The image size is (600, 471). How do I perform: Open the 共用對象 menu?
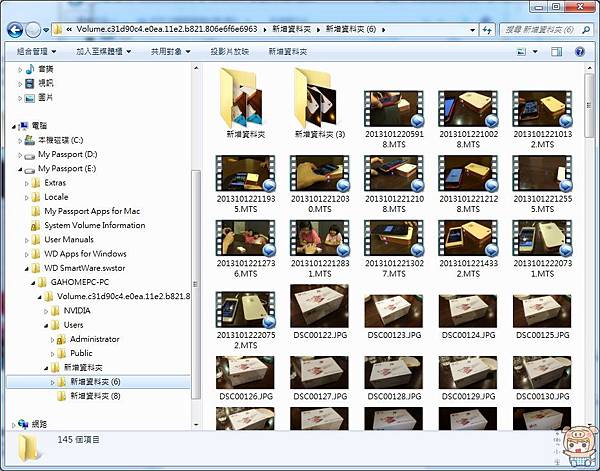(170, 51)
